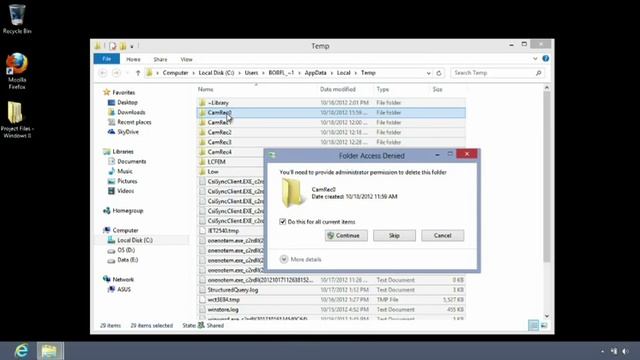
Task: Expand More details in the dialog
Action: pyautogui.click(x=301, y=259)
